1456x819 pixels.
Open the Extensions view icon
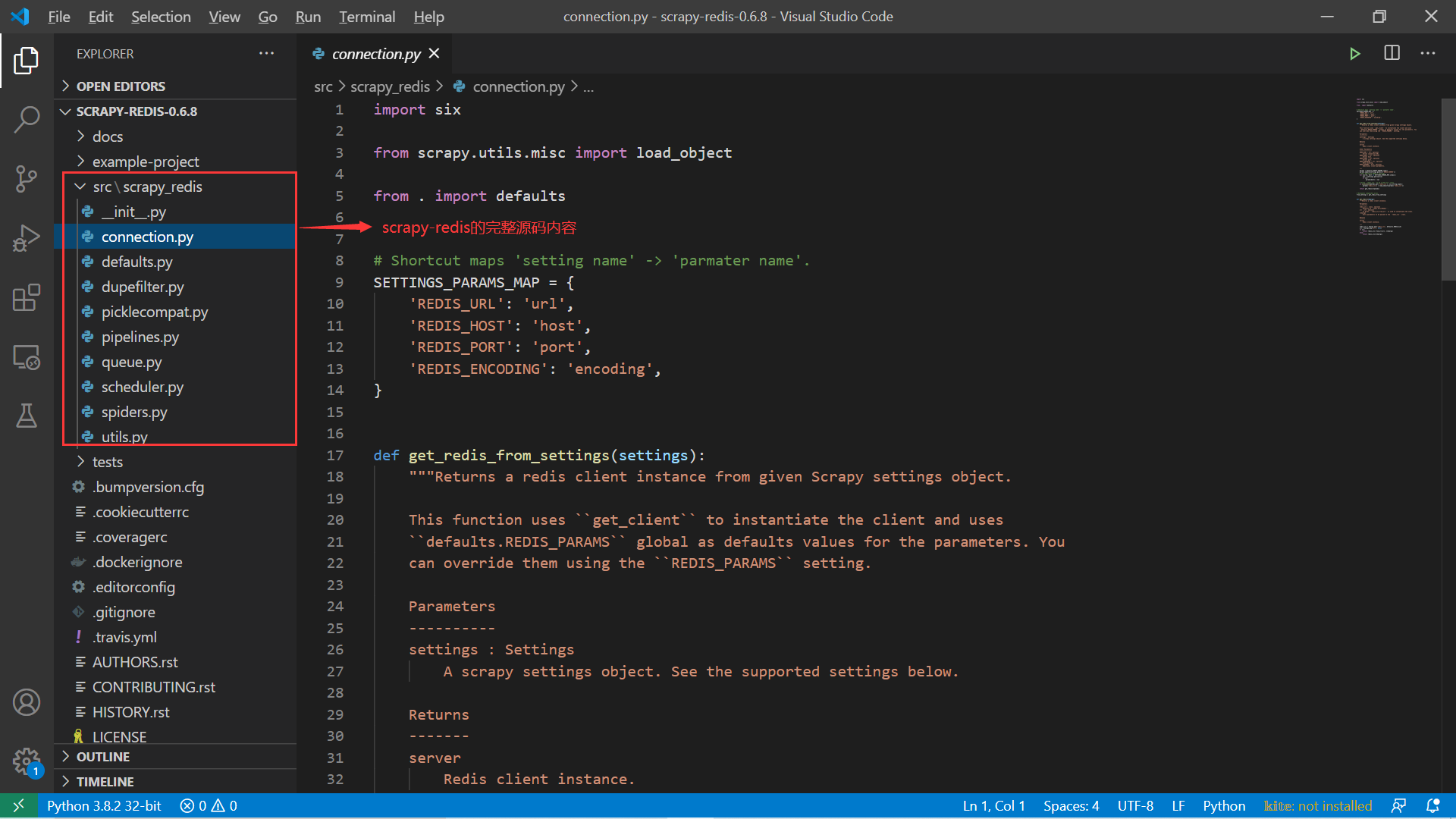click(x=27, y=297)
